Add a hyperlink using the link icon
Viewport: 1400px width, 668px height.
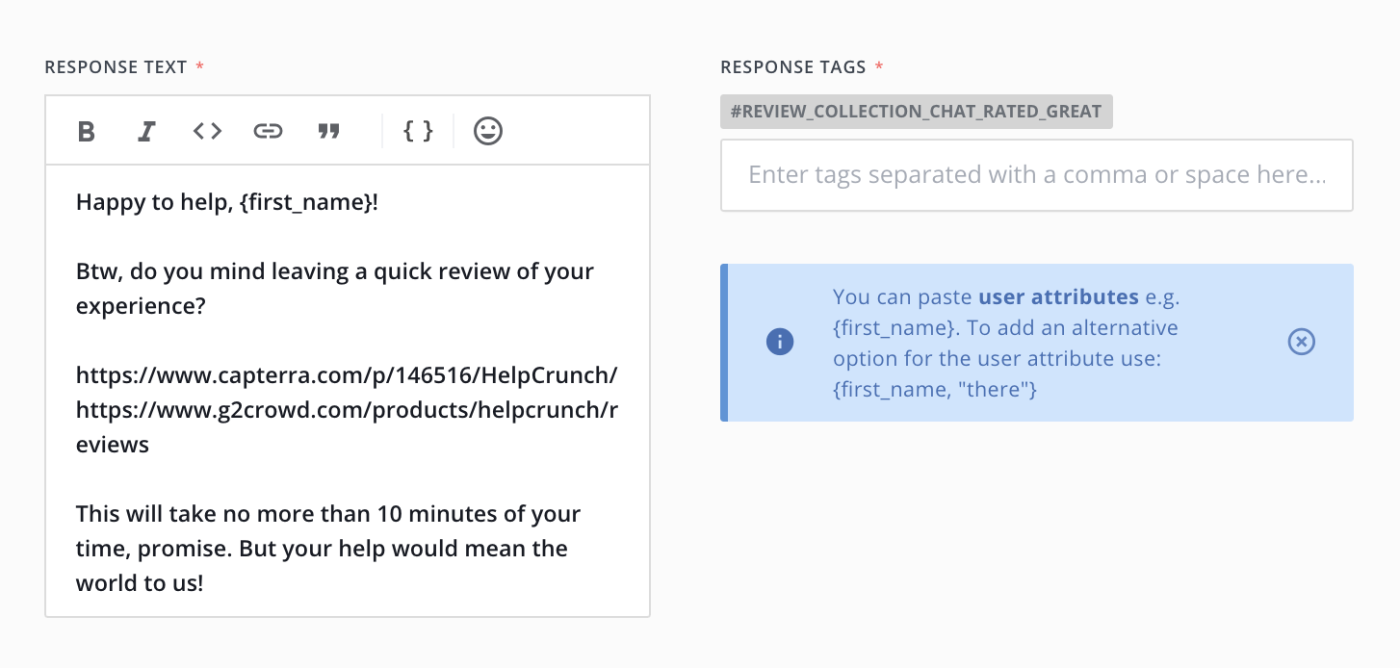tap(268, 131)
